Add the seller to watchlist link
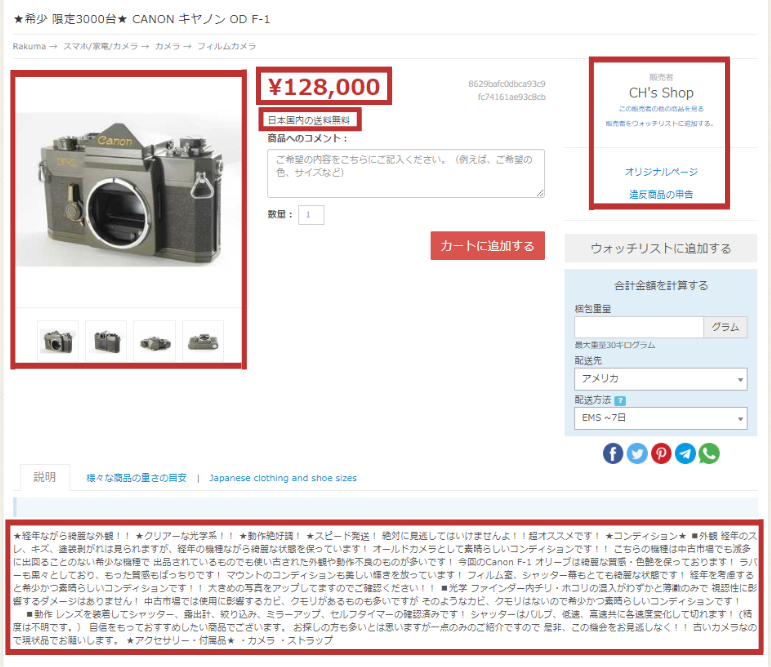This screenshot has width=771, height=667. pyautogui.click(x=659, y=123)
